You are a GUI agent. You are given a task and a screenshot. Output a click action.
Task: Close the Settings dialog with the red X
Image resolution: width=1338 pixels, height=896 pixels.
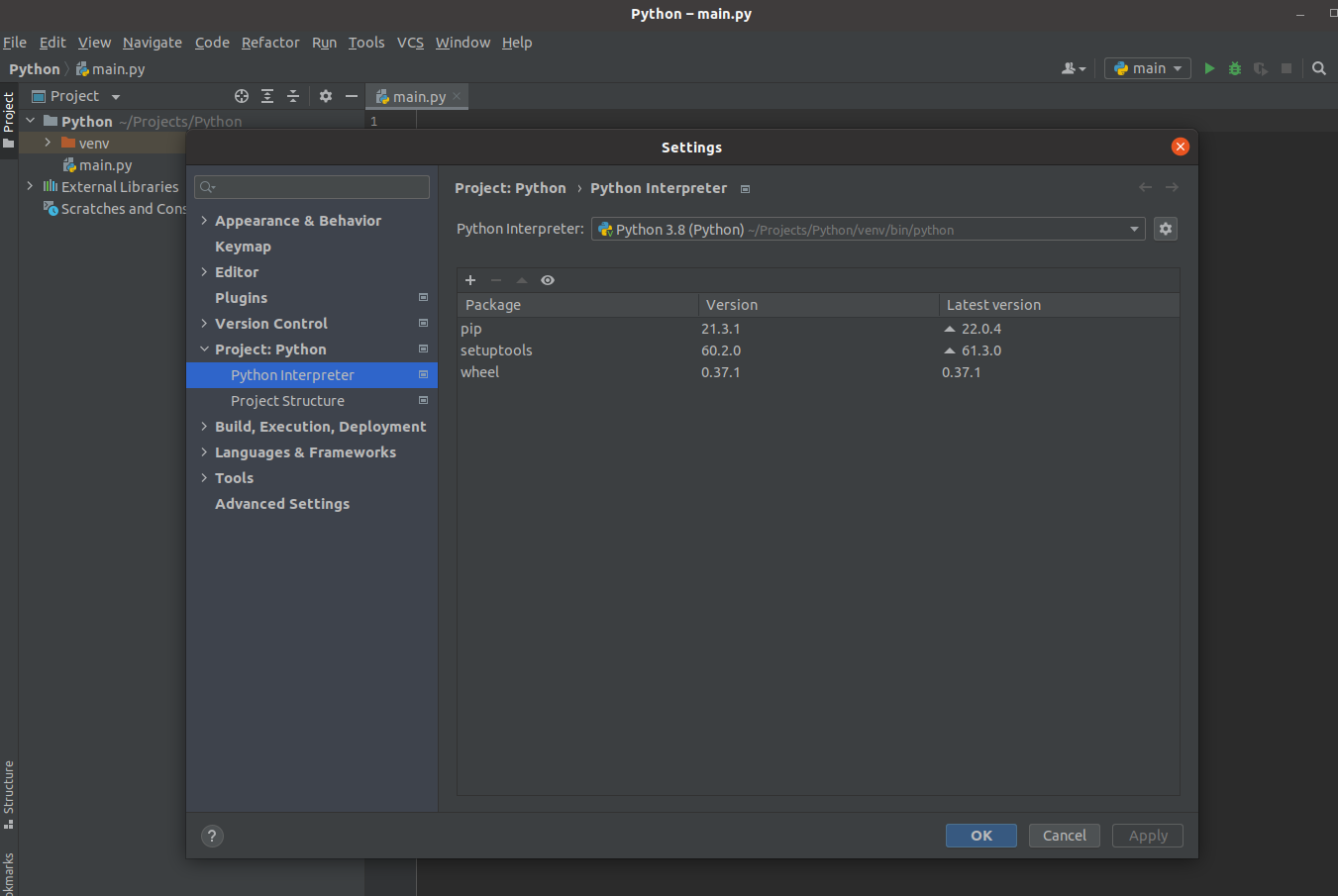pos(1181,147)
